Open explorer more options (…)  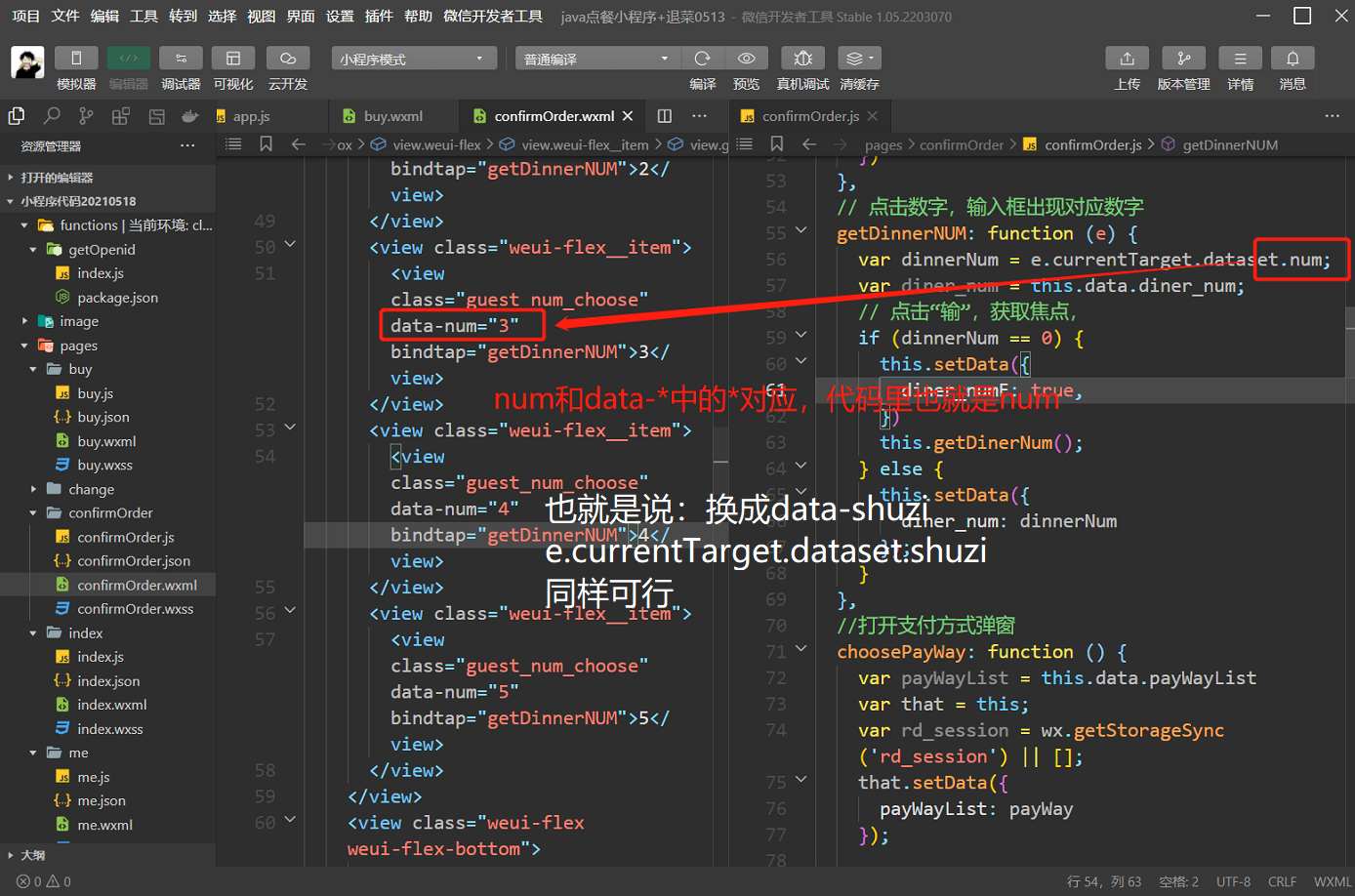(x=187, y=145)
